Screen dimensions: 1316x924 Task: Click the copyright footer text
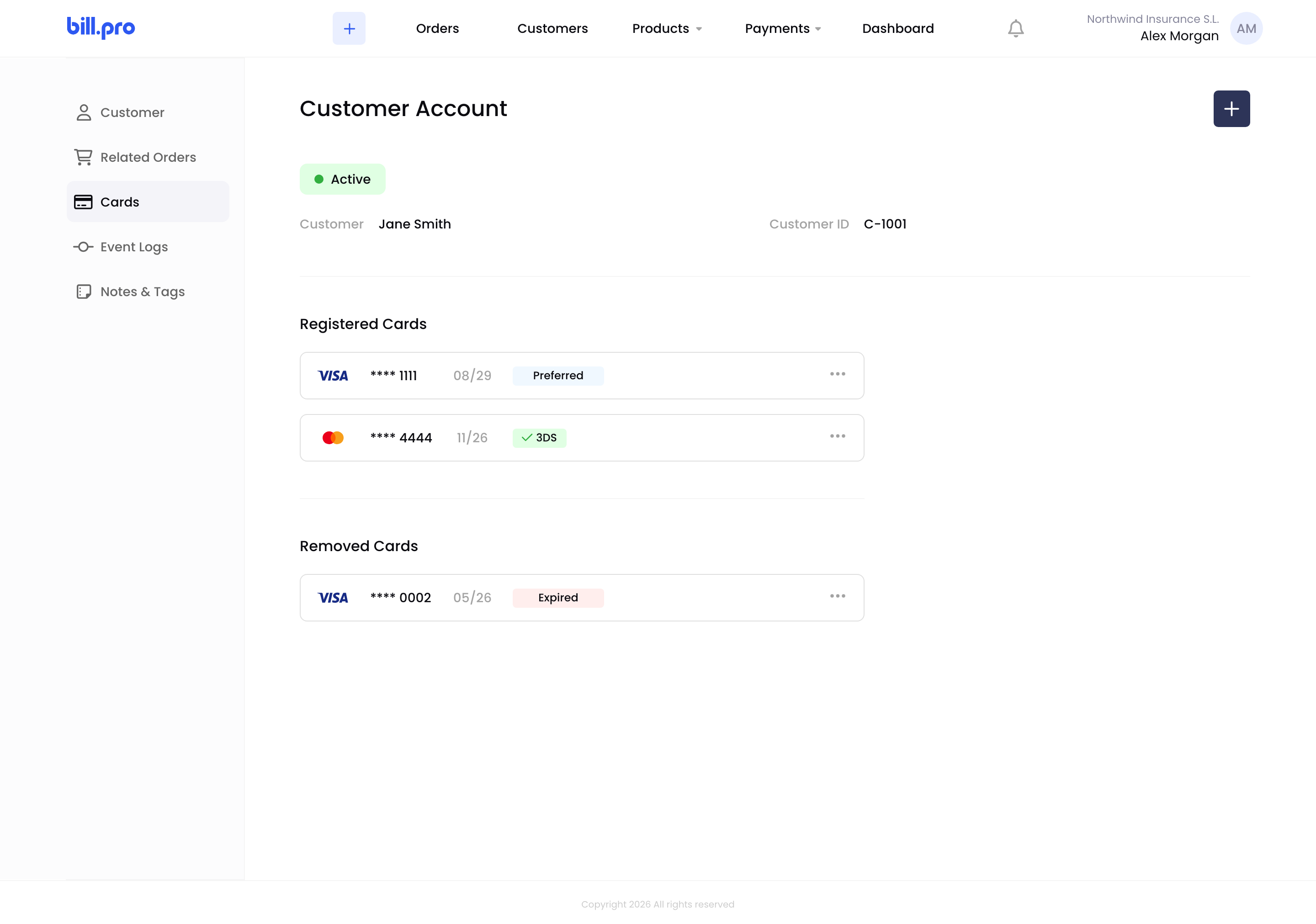click(x=658, y=904)
